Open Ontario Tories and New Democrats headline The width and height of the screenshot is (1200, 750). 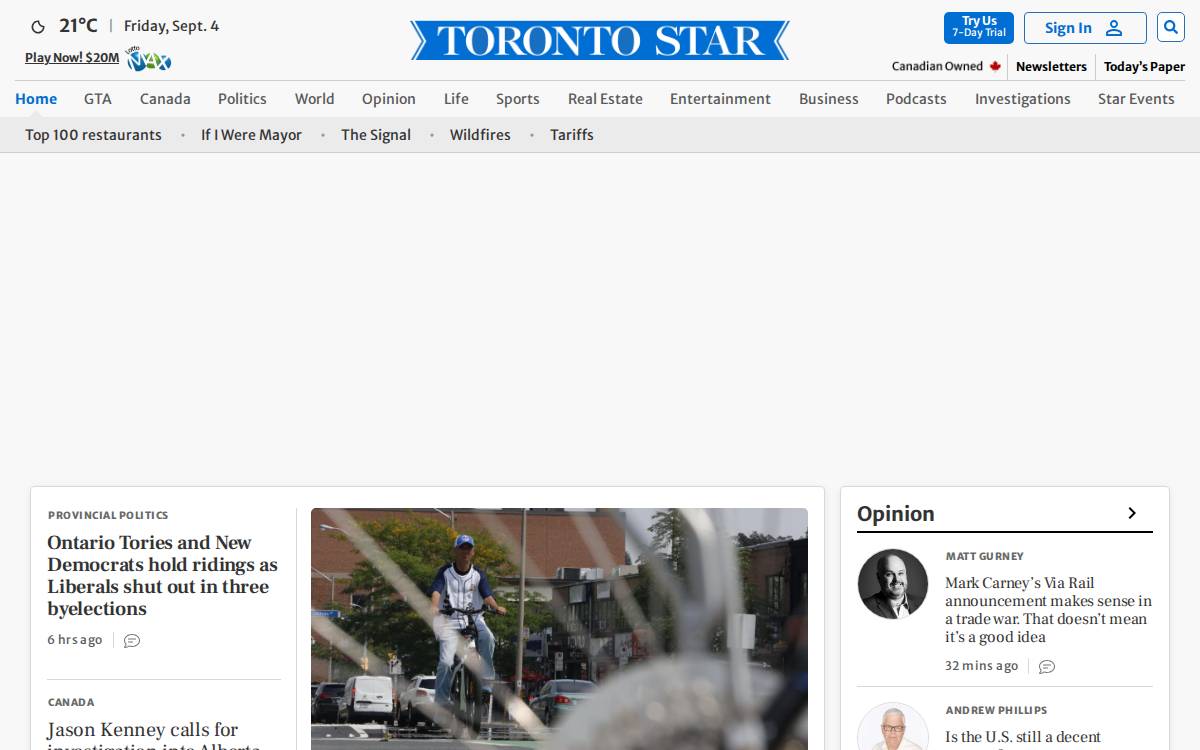(x=162, y=576)
